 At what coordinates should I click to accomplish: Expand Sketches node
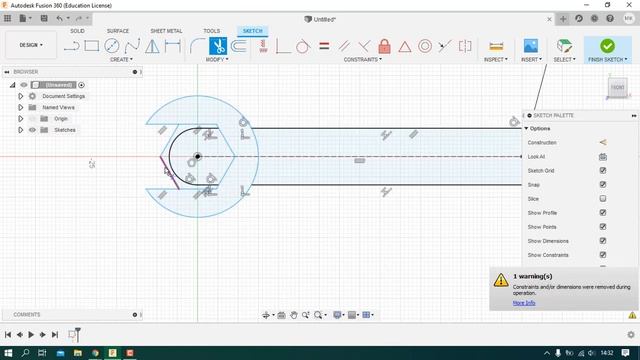20,130
